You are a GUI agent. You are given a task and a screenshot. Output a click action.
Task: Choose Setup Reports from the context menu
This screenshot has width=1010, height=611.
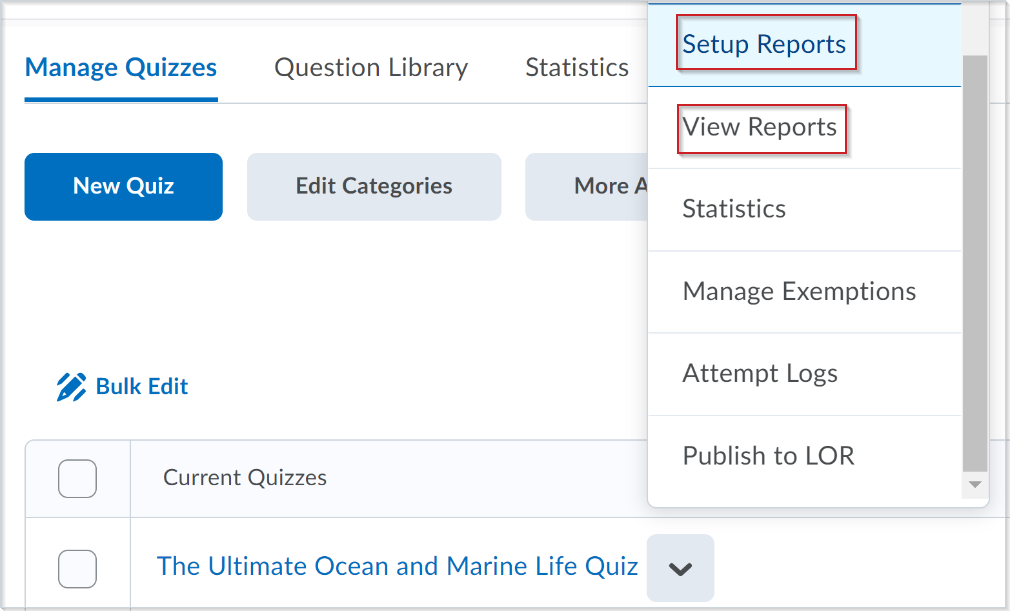coord(764,45)
